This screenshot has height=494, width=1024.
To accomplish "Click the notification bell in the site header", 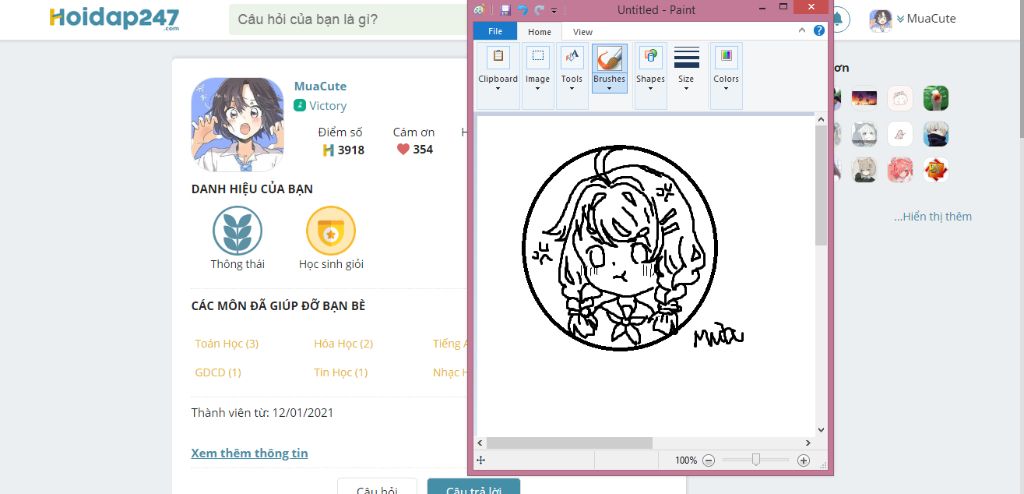I will click(838, 20).
